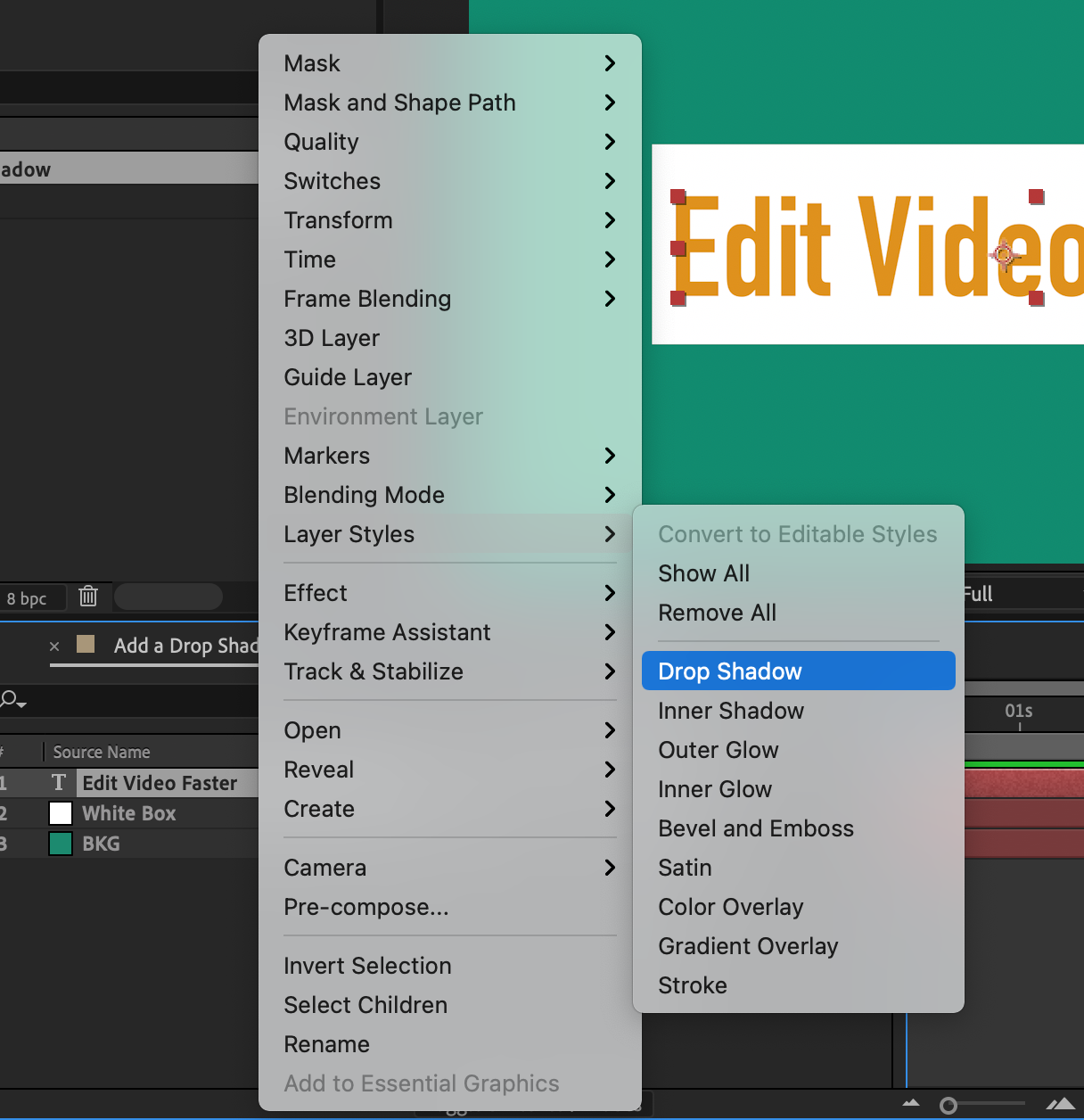Apply the Inner Glow layer style
The image size is (1084, 1120).
click(799, 789)
